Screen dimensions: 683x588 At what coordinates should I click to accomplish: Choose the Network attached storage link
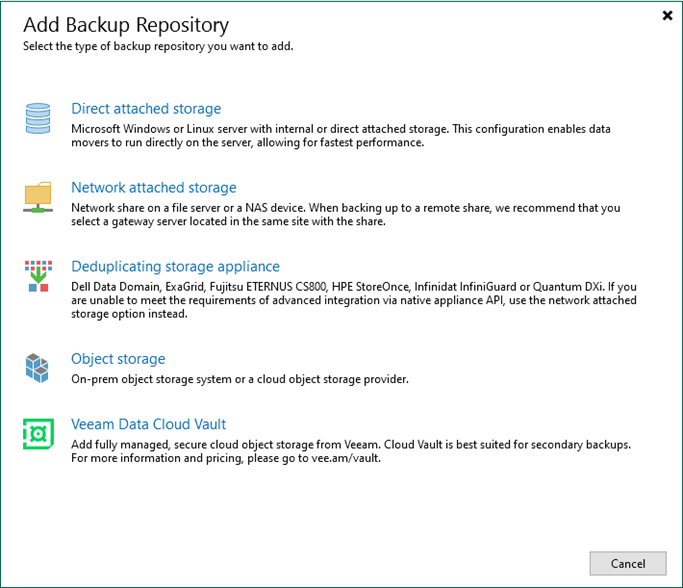(x=154, y=187)
